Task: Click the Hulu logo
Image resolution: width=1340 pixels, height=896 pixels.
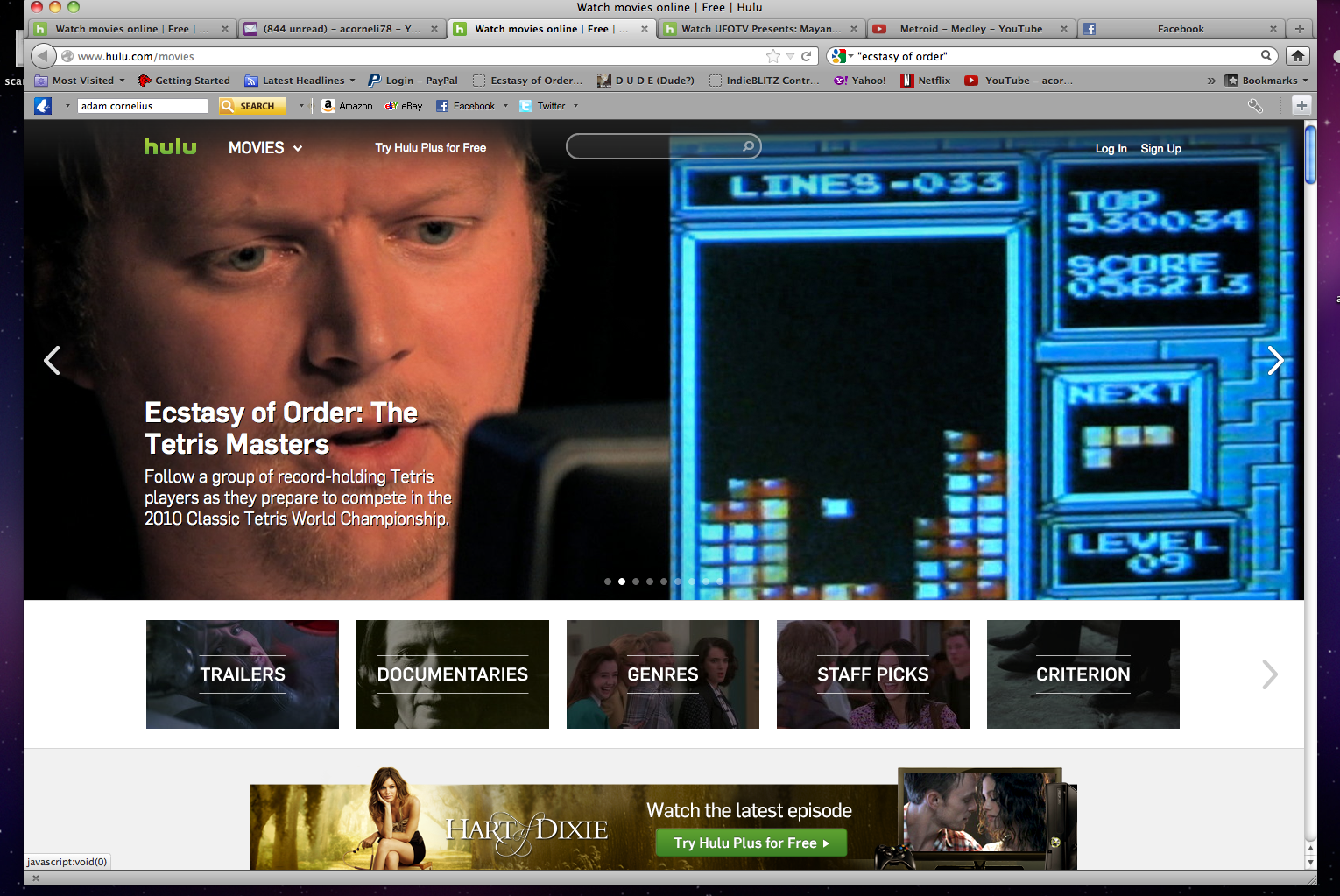Action: 170,146
